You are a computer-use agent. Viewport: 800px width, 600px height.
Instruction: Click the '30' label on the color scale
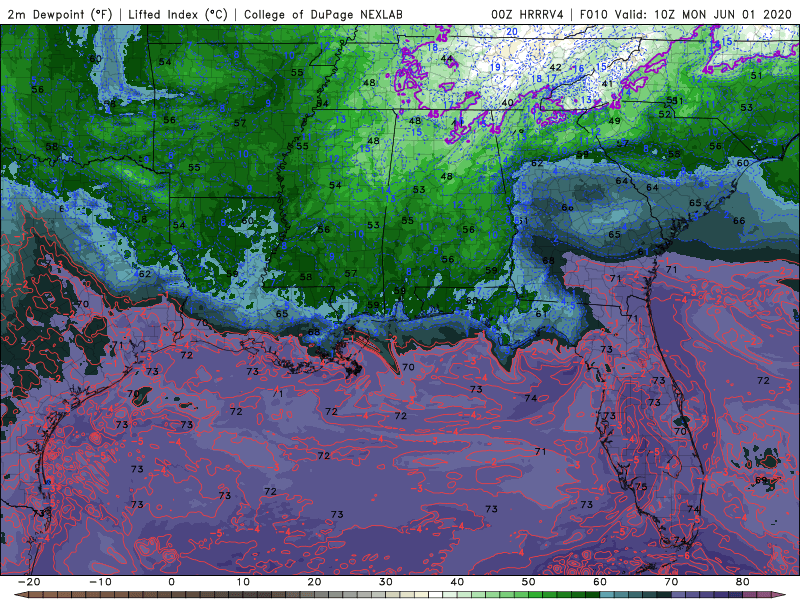click(386, 582)
